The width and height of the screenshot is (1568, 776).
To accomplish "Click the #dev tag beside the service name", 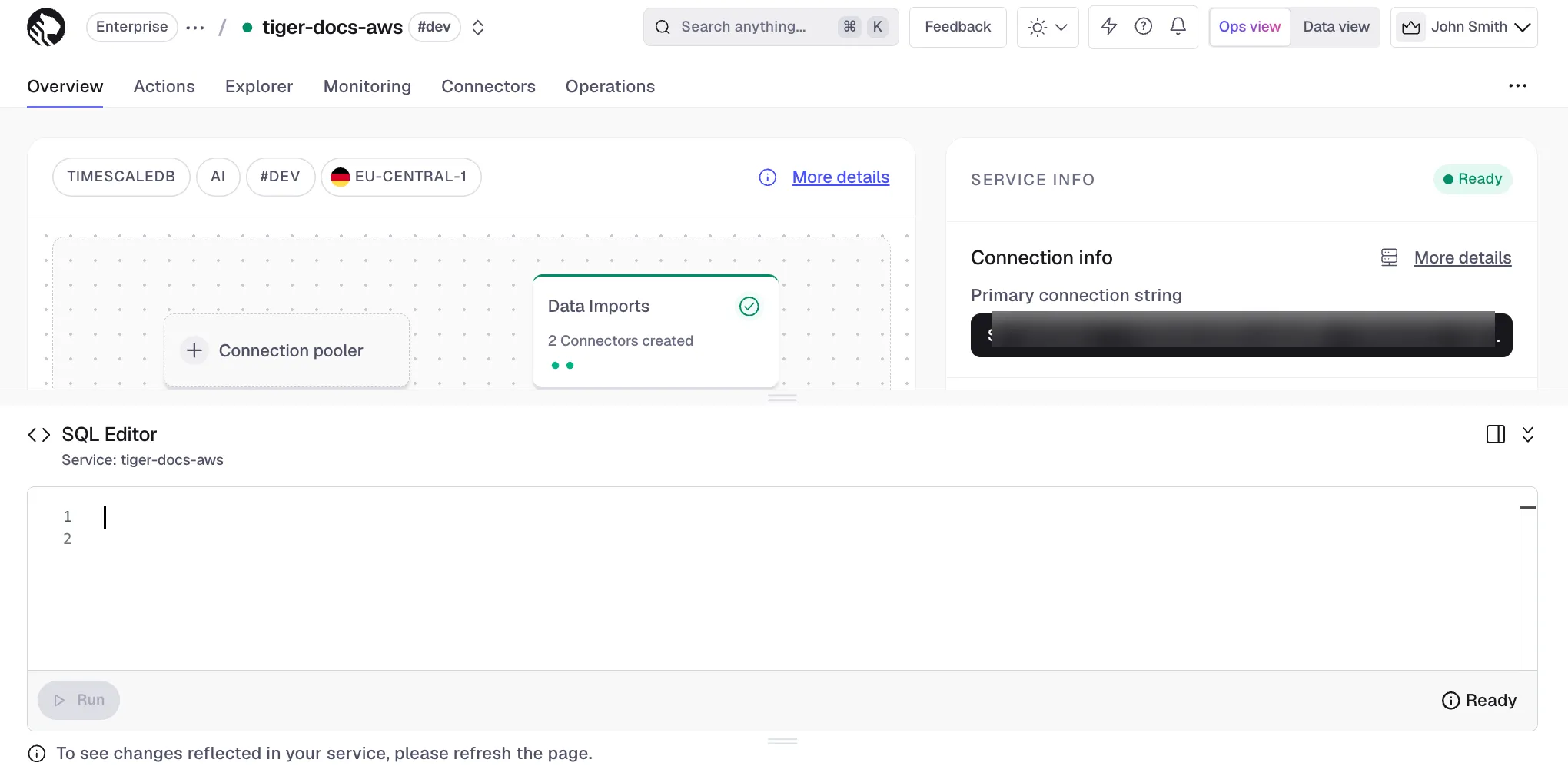I will tap(434, 27).
